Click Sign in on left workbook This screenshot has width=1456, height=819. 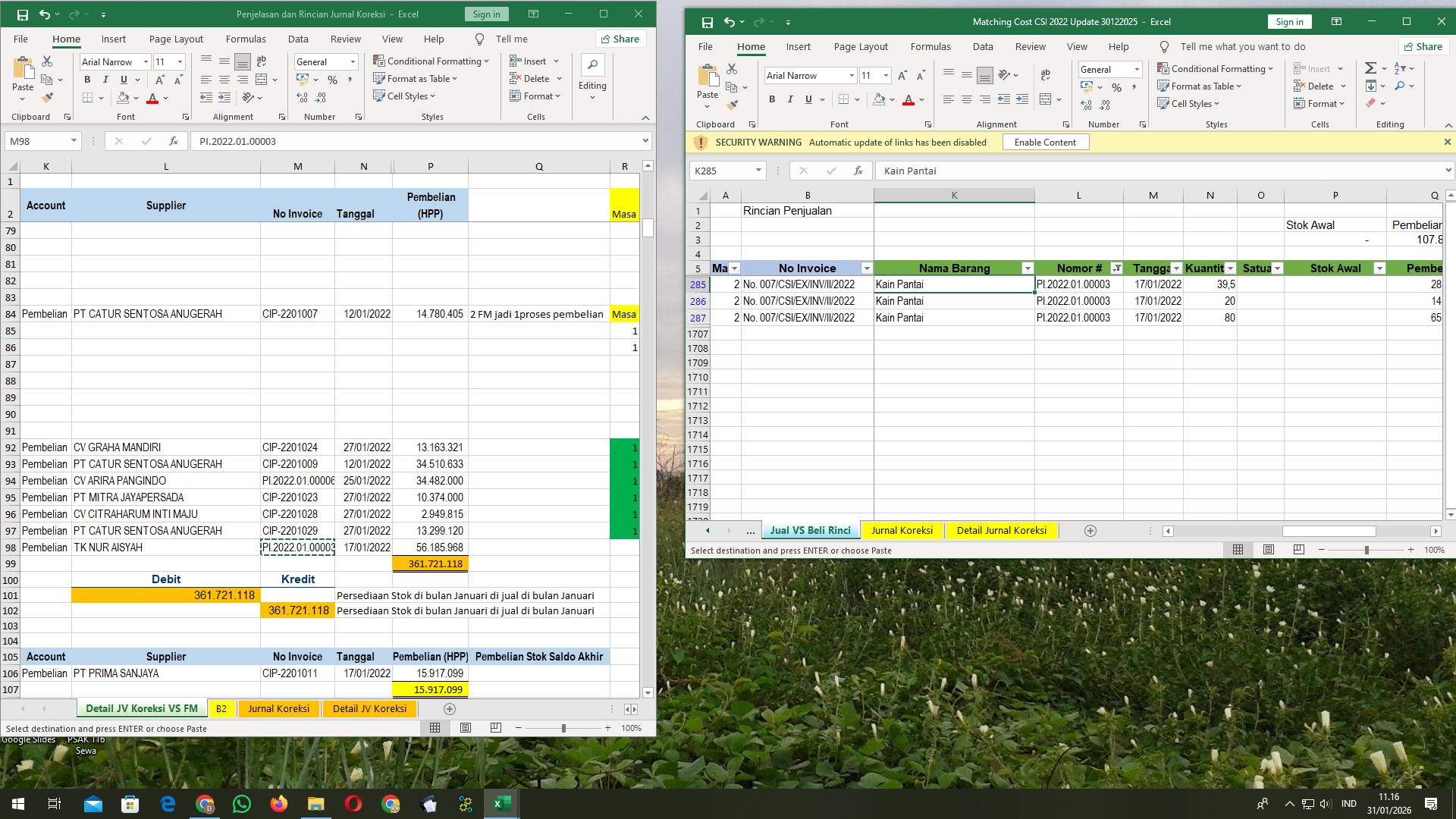(485, 14)
